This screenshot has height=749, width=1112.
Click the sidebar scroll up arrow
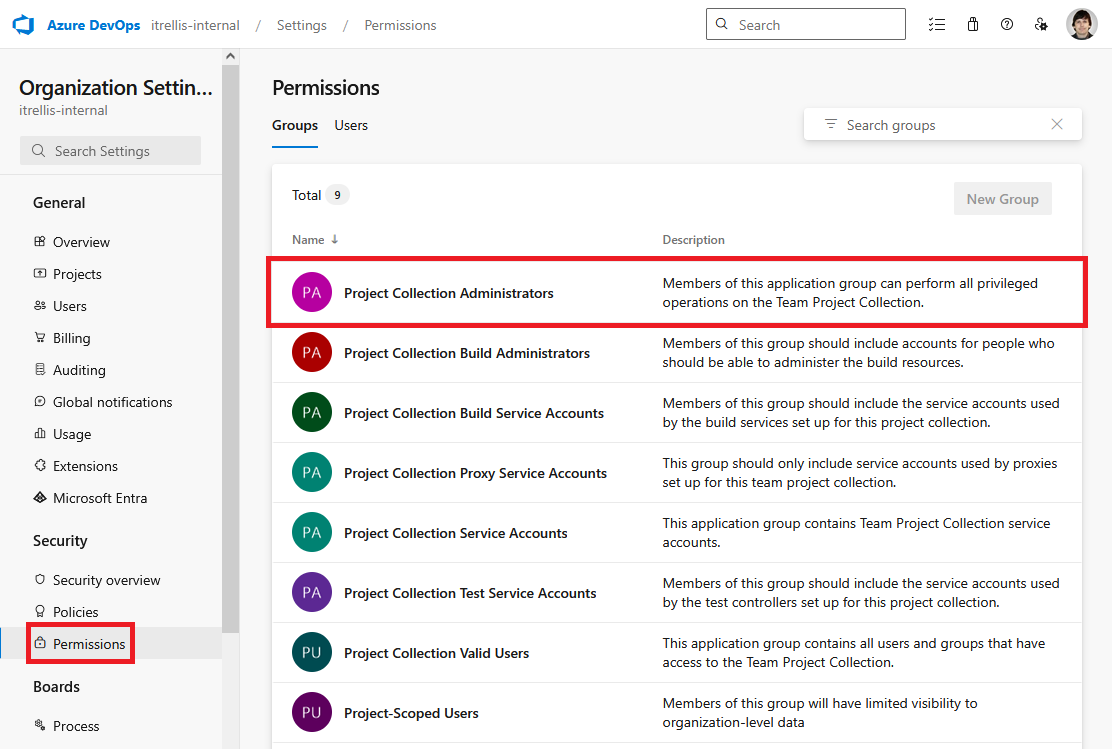(x=230, y=56)
